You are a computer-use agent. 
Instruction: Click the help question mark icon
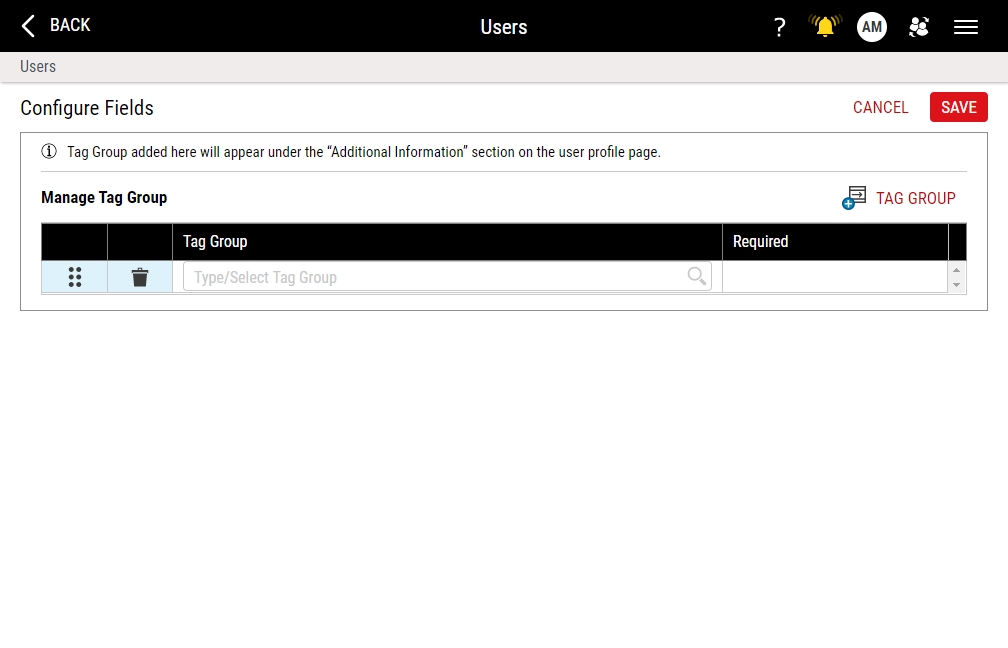coord(779,27)
